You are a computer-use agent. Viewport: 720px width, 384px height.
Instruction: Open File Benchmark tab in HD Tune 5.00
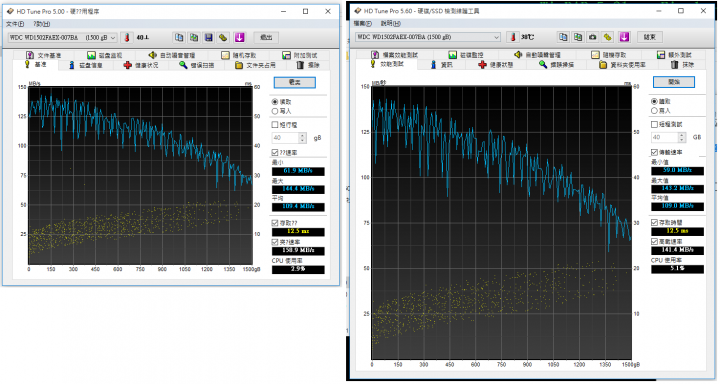click(x=44, y=55)
